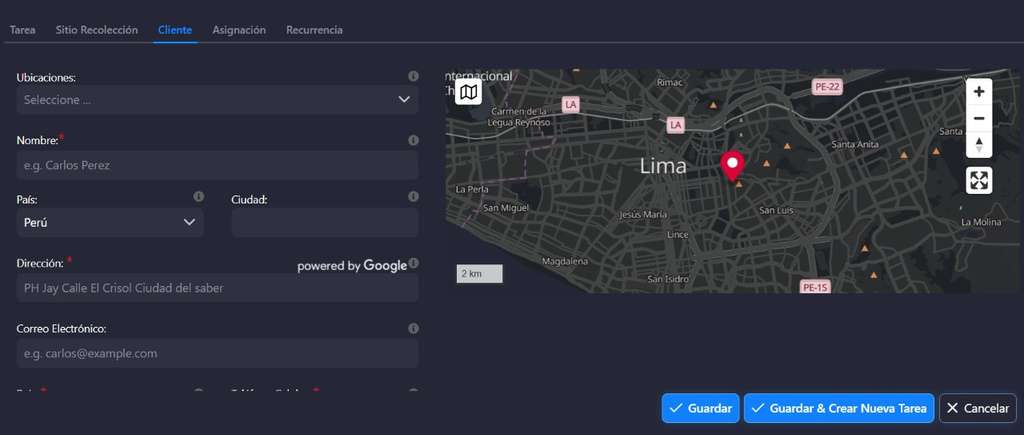Open the Ubicaciones dropdown
Viewport: 1024px width, 435px height.
pyautogui.click(x=217, y=100)
